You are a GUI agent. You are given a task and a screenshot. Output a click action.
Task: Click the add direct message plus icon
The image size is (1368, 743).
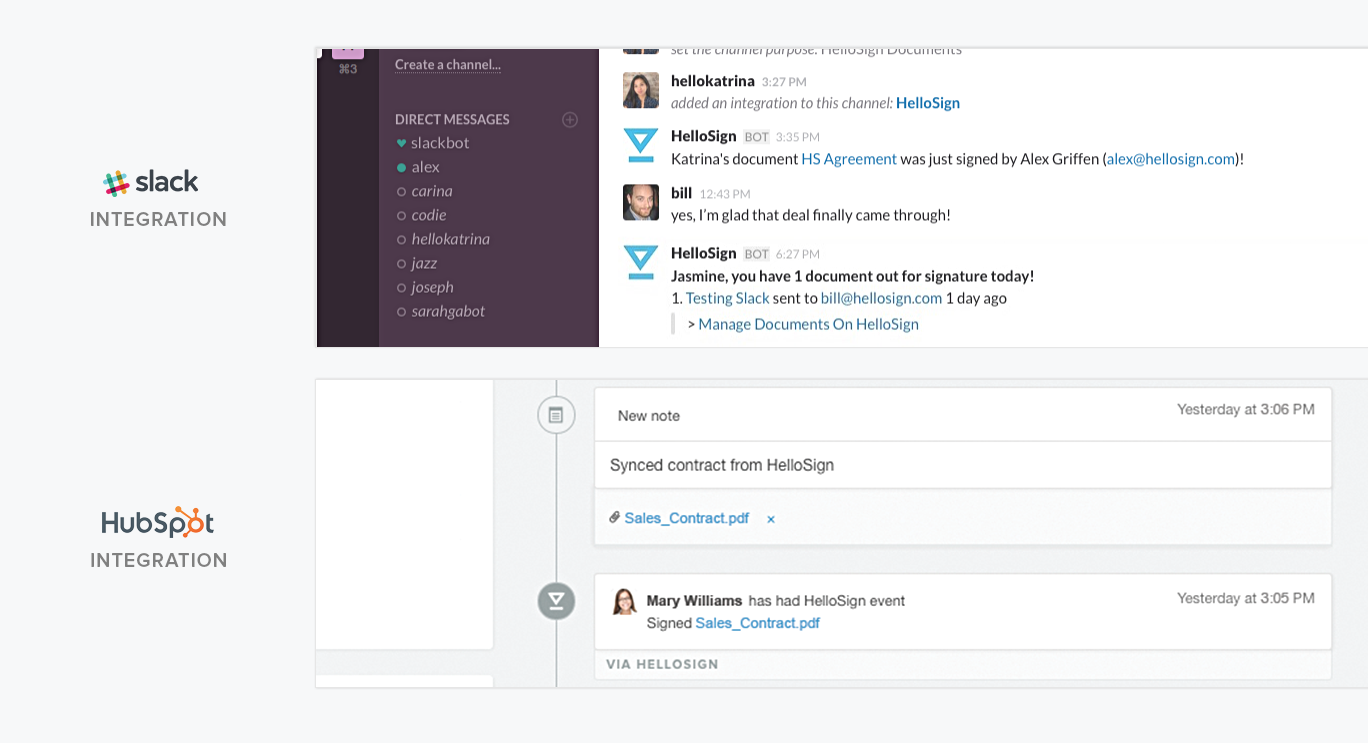click(x=570, y=120)
